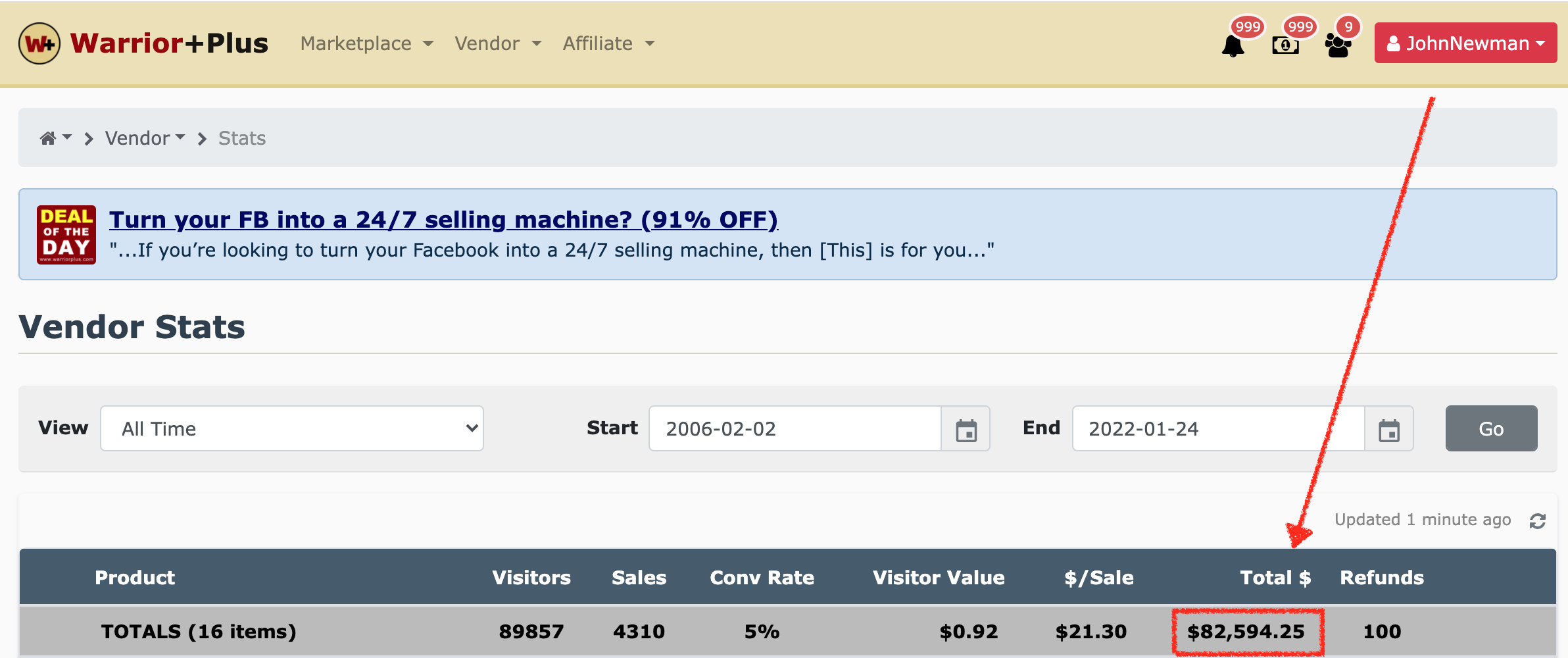Click the End date input field
The height and width of the screenshot is (658, 1568).
[x=1218, y=429]
